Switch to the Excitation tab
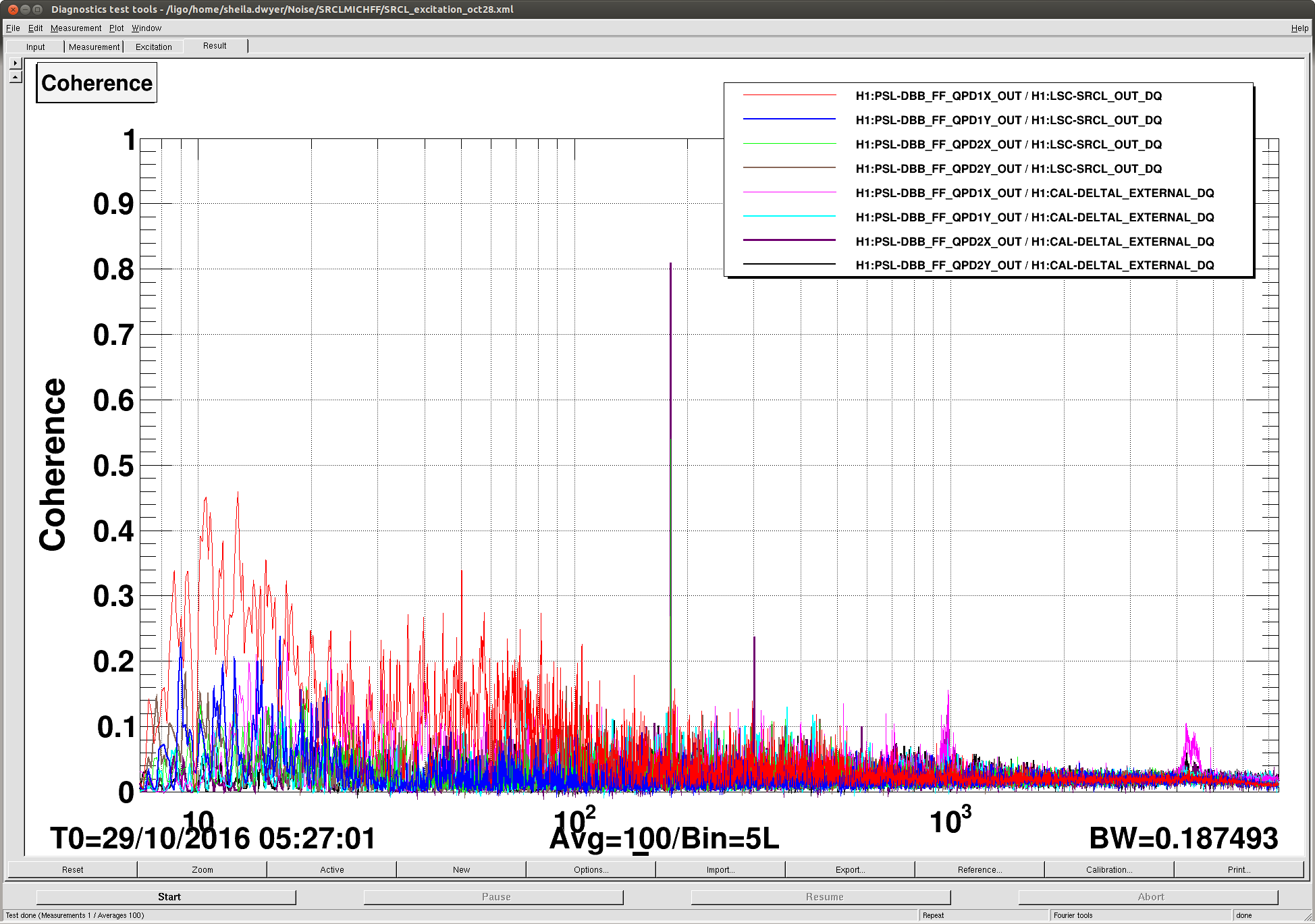The image size is (1315, 924). 154,47
